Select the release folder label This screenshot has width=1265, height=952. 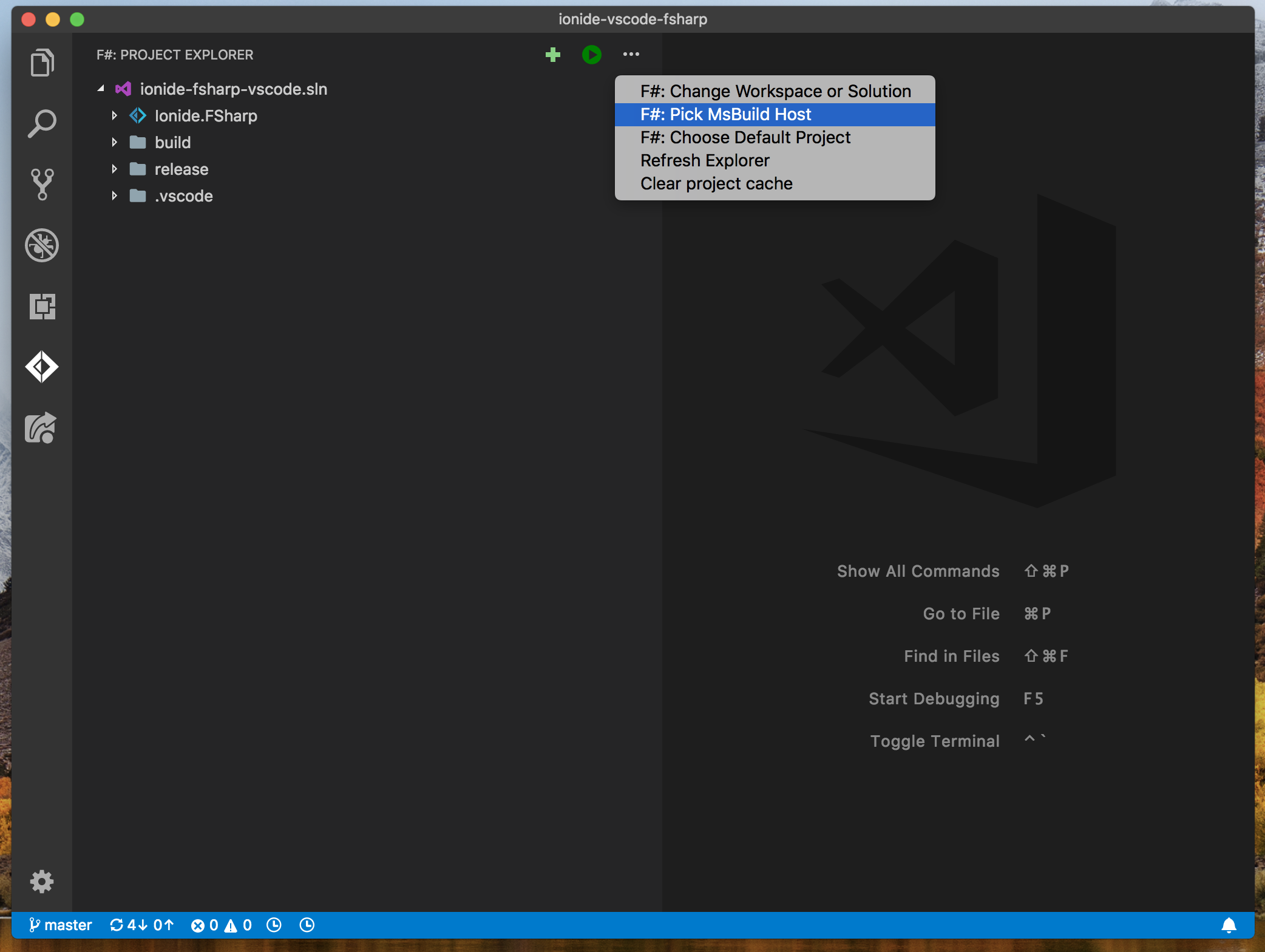(181, 169)
